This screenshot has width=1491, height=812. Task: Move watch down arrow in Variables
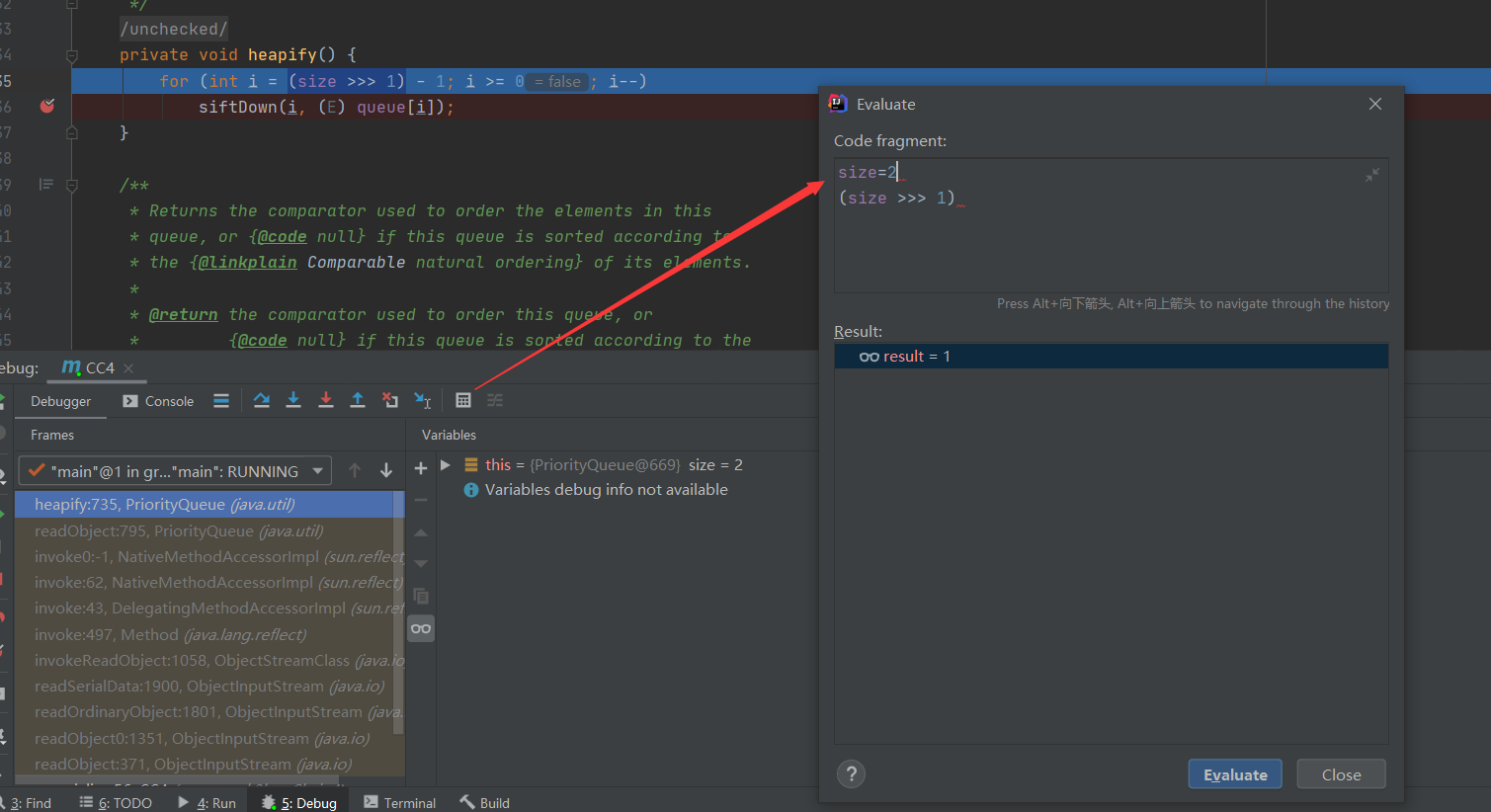click(x=421, y=564)
